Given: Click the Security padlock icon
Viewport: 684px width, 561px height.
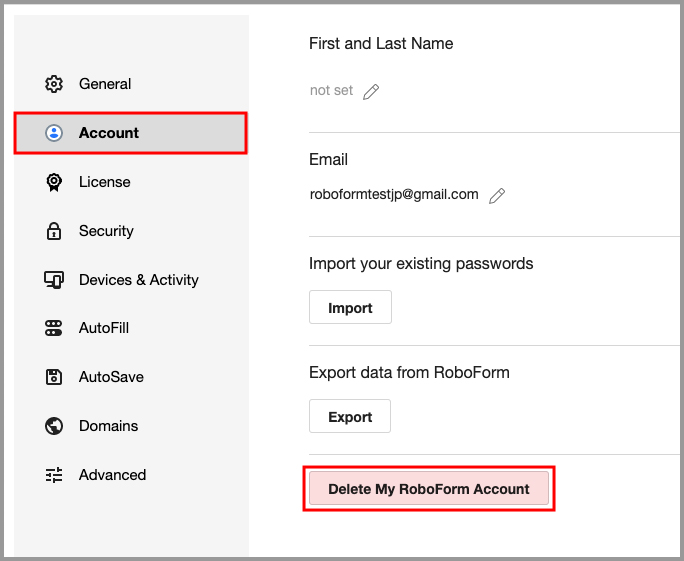Looking at the screenshot, I should point(54,231).
